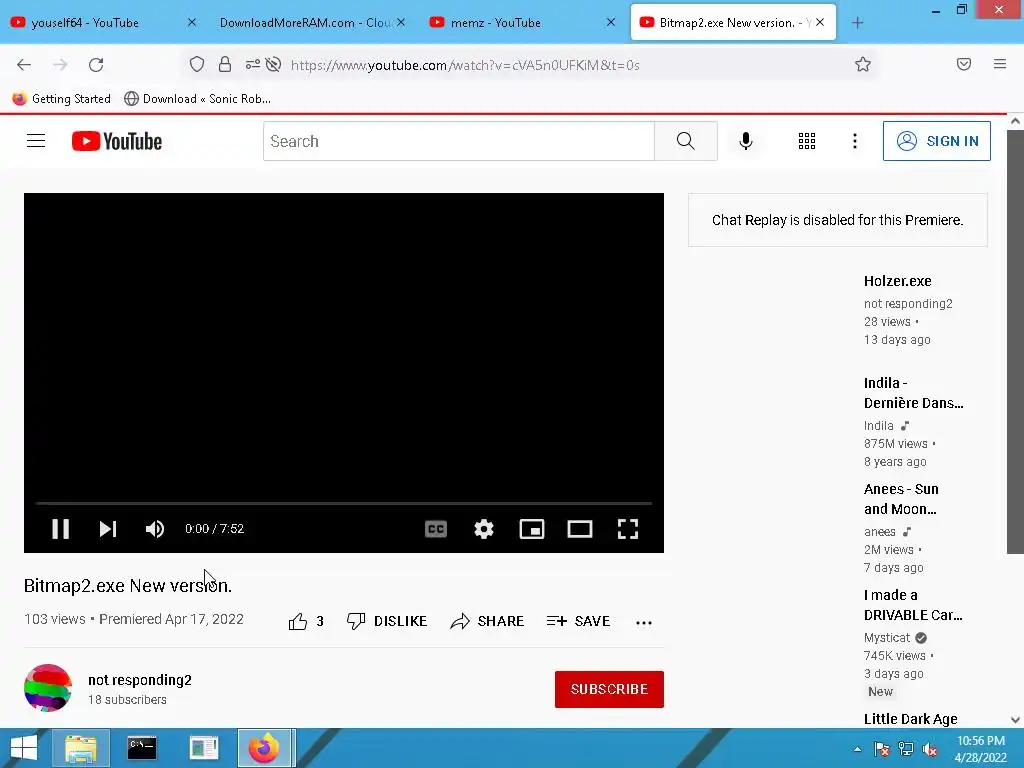Image resolution: width=1024 pixels, height=768 pixels.
Task: Enable miniplayer mode
Action: (532, 528)
